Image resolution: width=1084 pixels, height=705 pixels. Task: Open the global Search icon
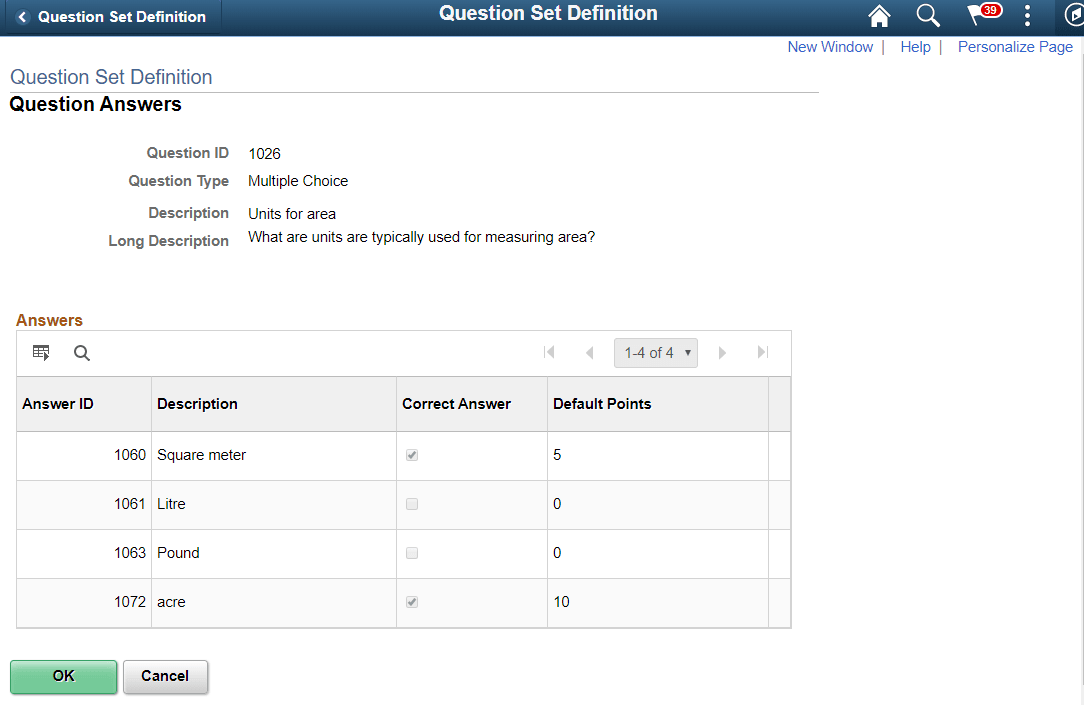[x=927, y=16]
